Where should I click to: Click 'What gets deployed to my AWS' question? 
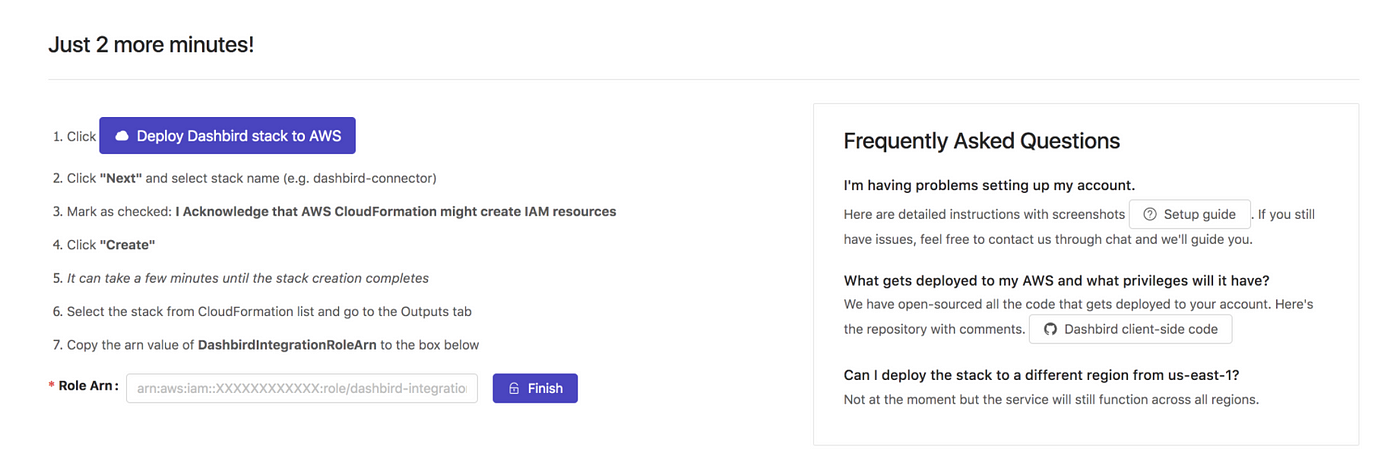point(1057,280)
